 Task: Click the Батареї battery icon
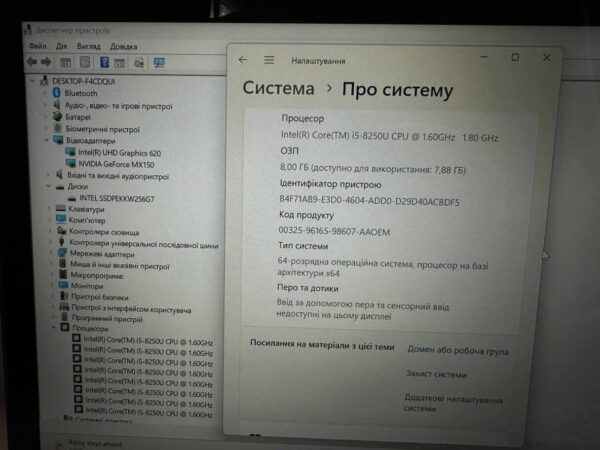[x=57, y=116]
